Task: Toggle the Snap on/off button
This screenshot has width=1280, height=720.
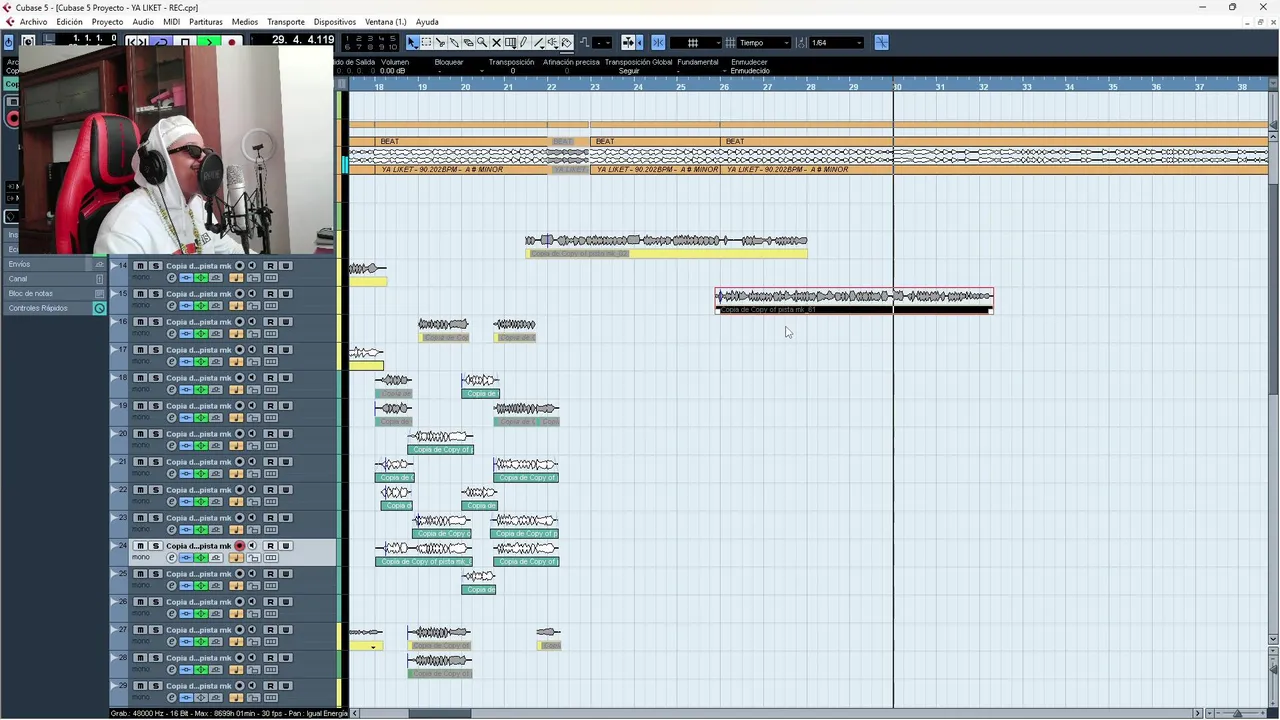Action: coord(658,42)
